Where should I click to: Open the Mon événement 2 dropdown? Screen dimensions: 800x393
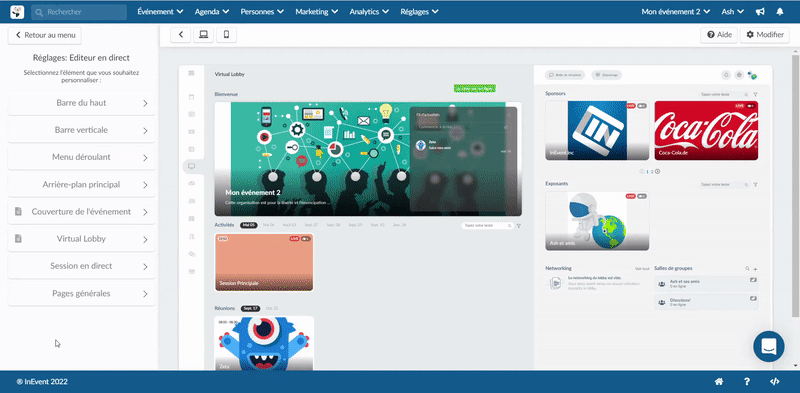pyautogui.click(x=676, y=11)
